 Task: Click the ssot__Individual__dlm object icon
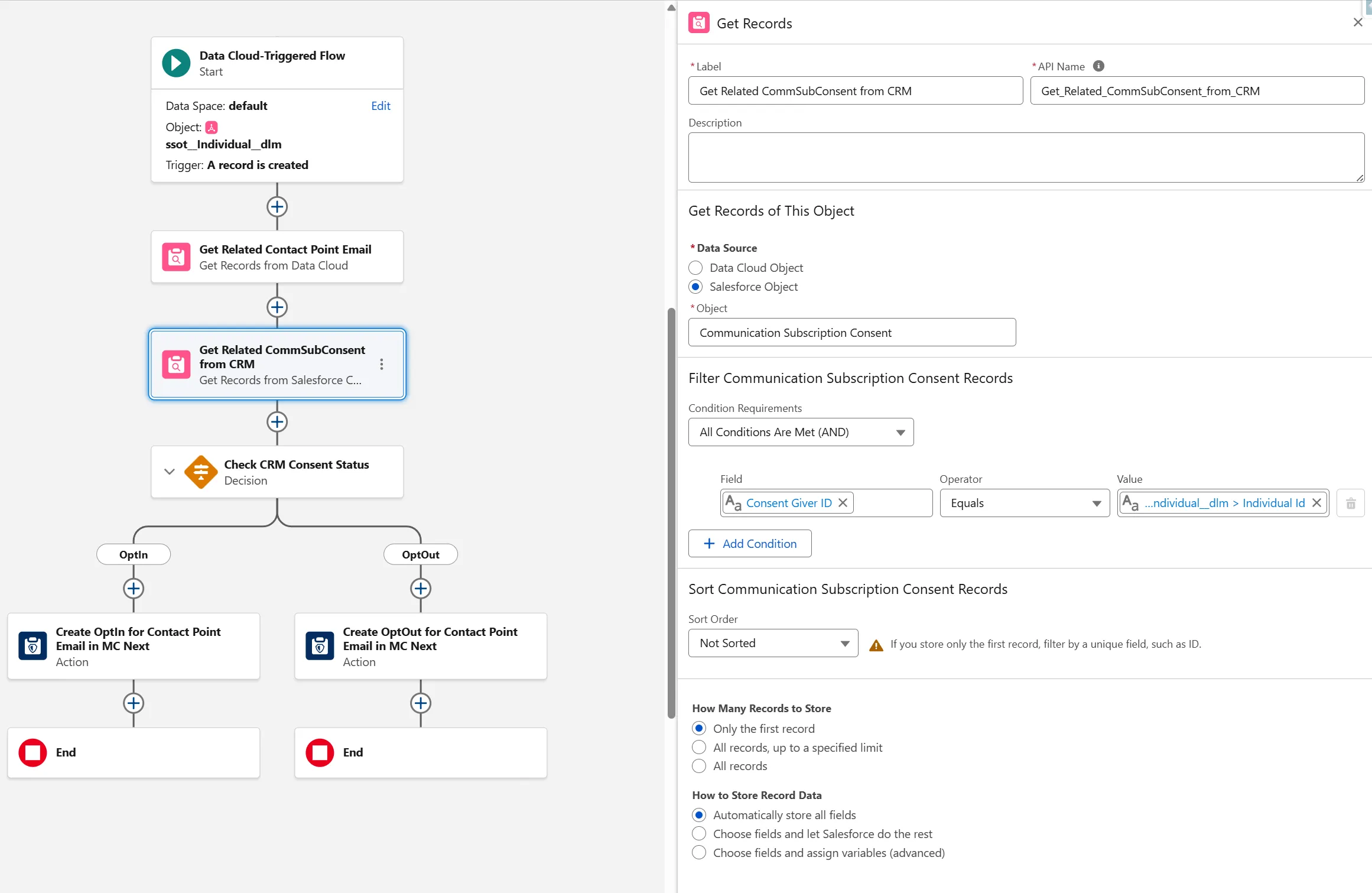click(x=212, y=127)
